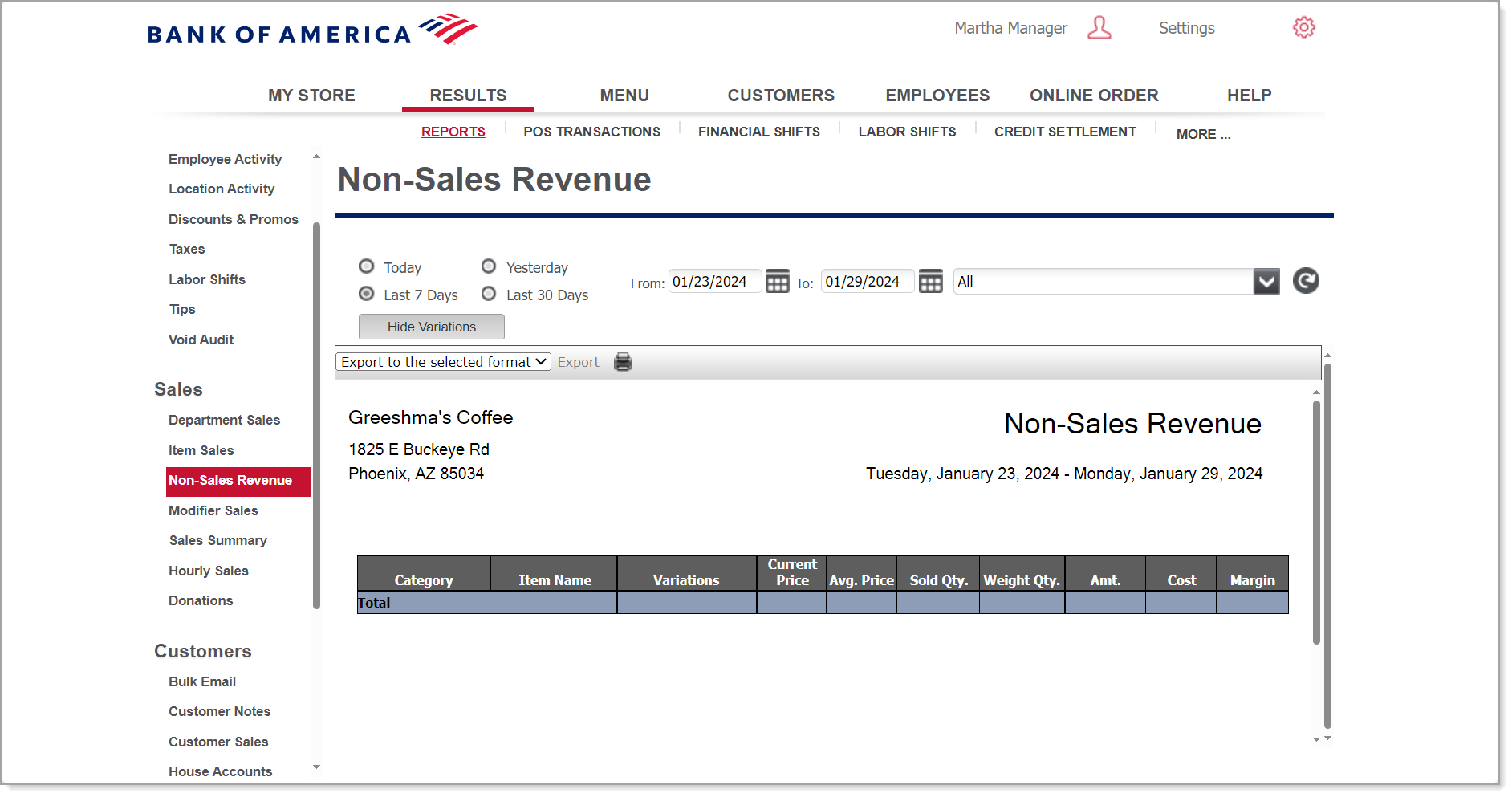Click the Sold Qty. column header

[x=938, y=574]
